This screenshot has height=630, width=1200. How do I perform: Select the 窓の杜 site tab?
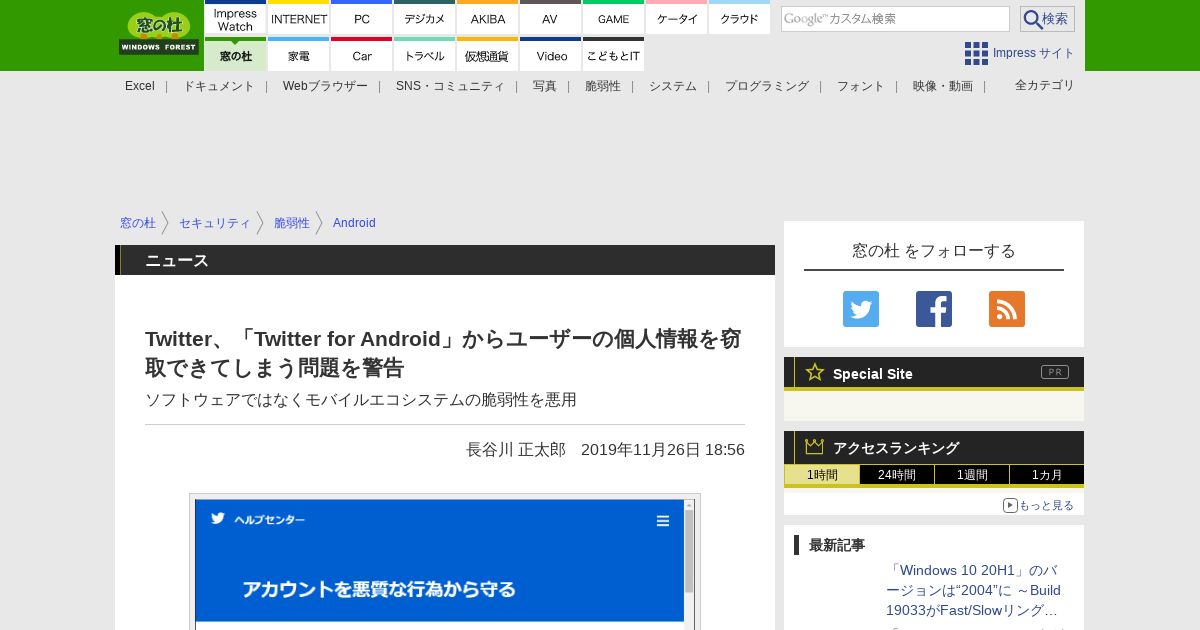[235, 55]
